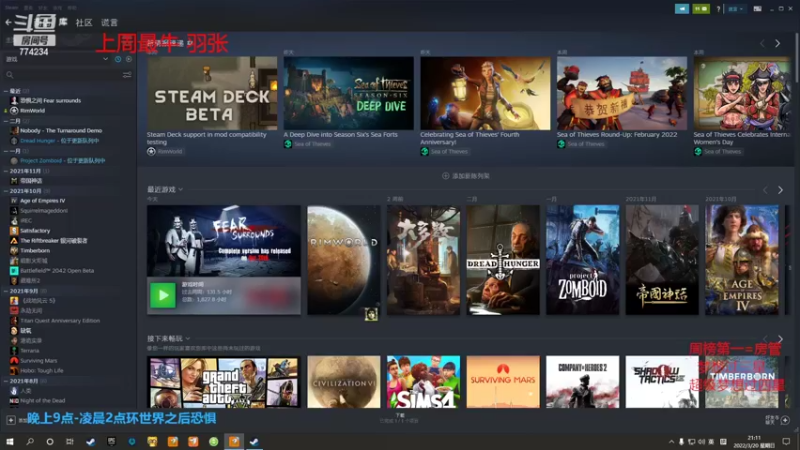Image resolution: width=800 pixels, height=450 pixels.
Task: Open advanced filter sliders icon
Action: point(127,75)
